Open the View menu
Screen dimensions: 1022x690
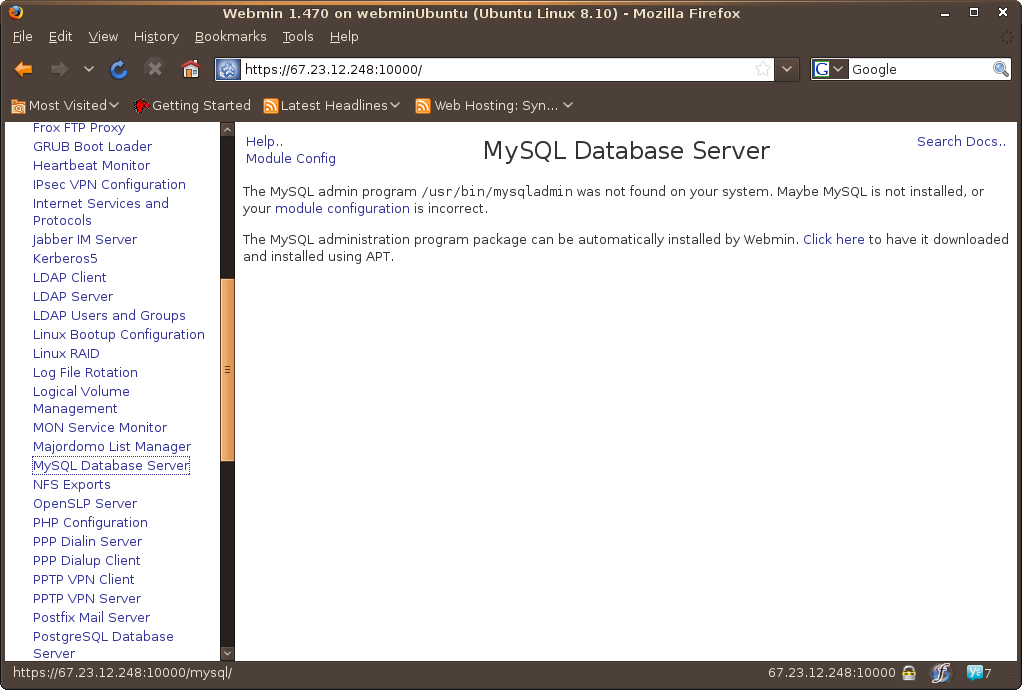[x=103, y=36]
